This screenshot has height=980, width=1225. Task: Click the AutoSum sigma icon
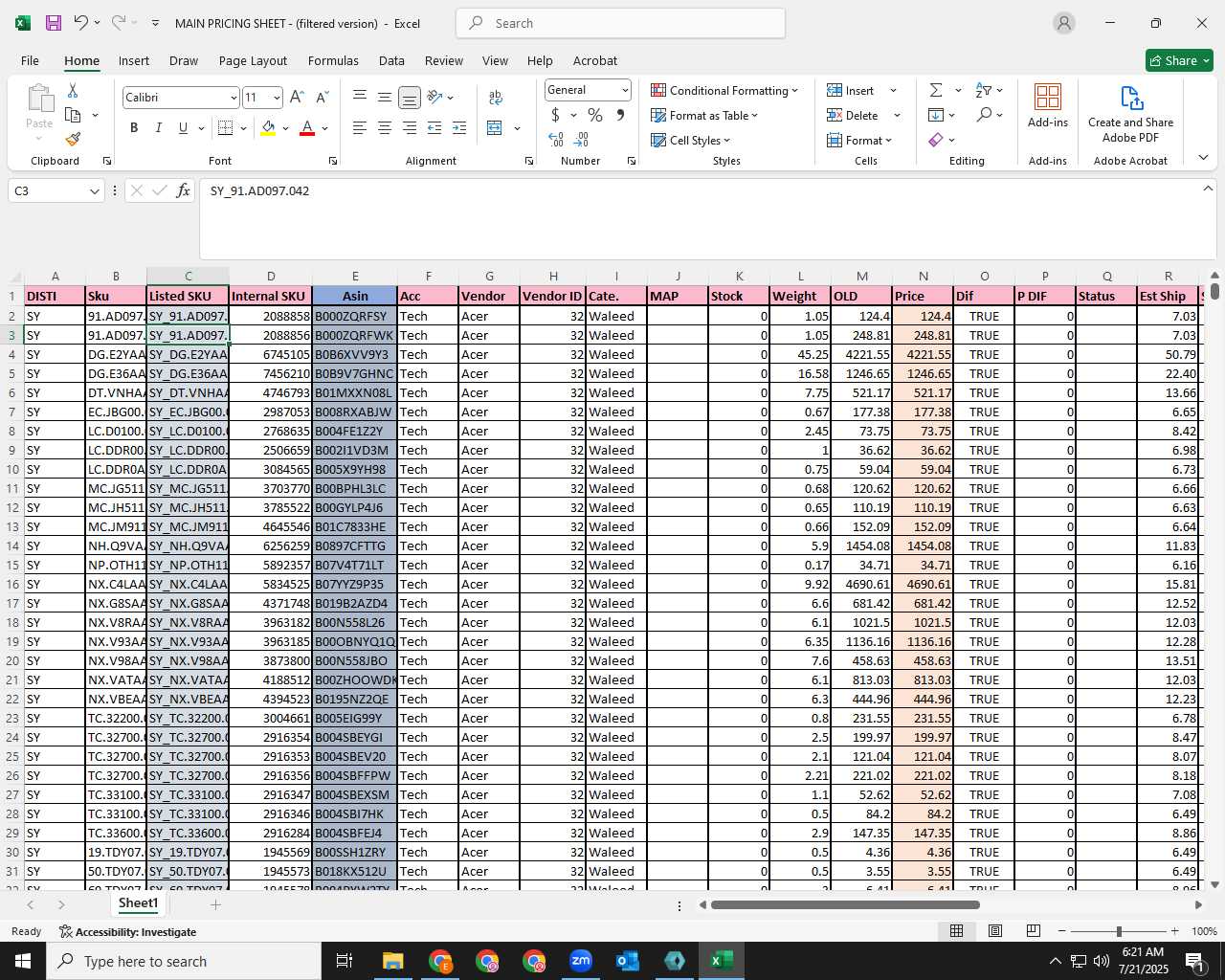coord(936,90)
